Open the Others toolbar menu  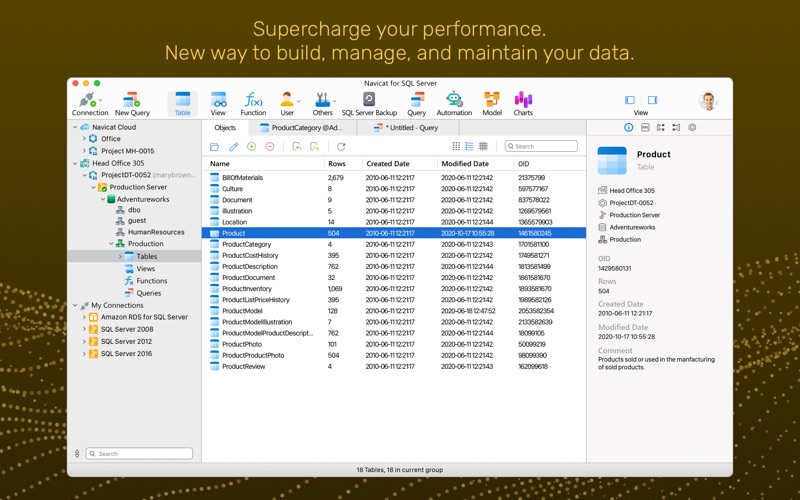pos(322,104)
